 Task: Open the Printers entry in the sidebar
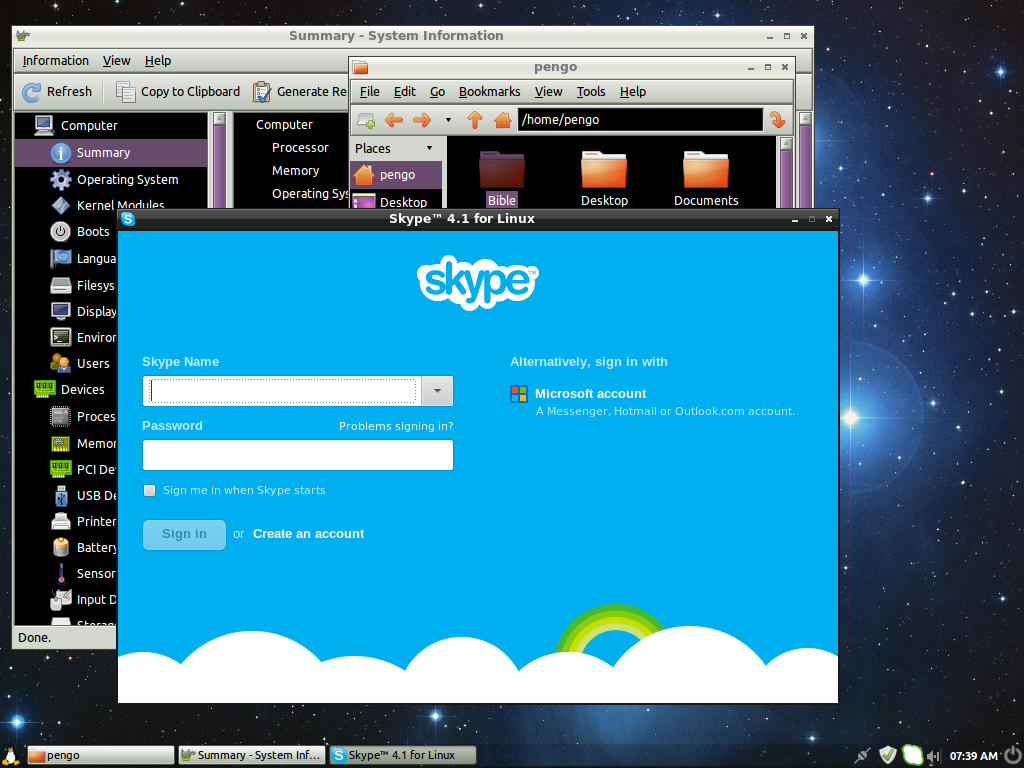tap(83, 522)
